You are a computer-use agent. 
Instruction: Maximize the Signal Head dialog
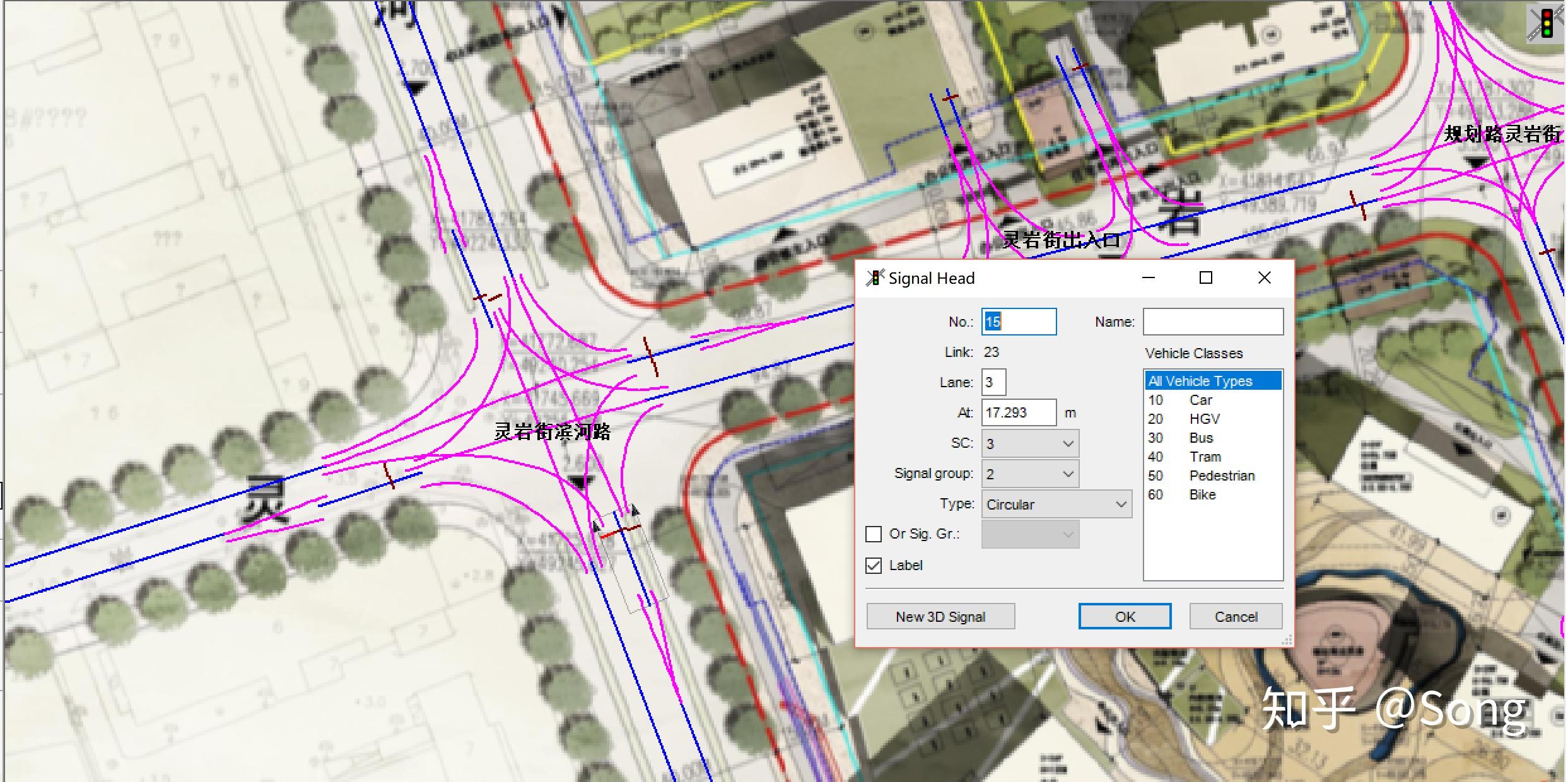coord(1205,278)
